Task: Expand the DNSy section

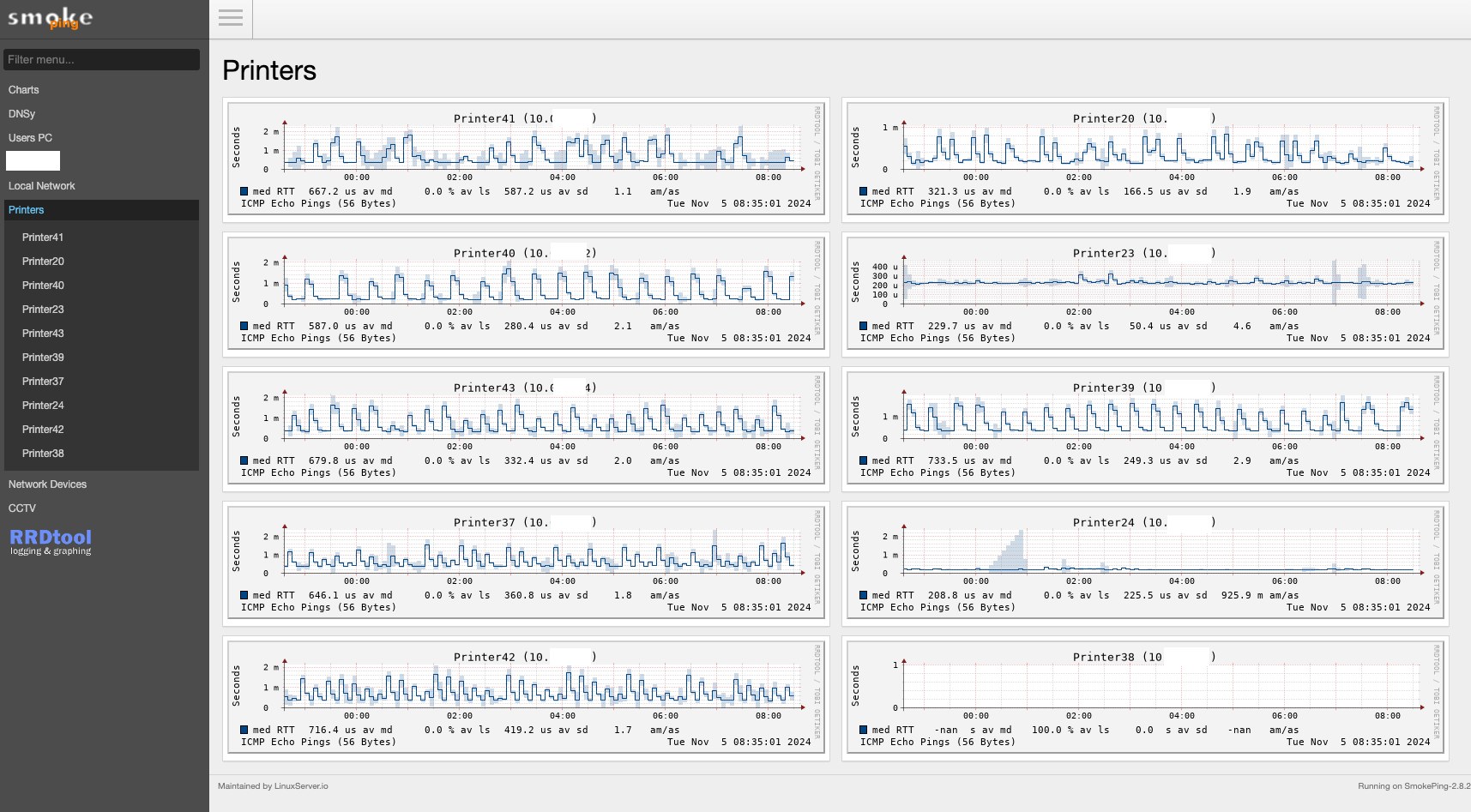Action: coord(22,114)
